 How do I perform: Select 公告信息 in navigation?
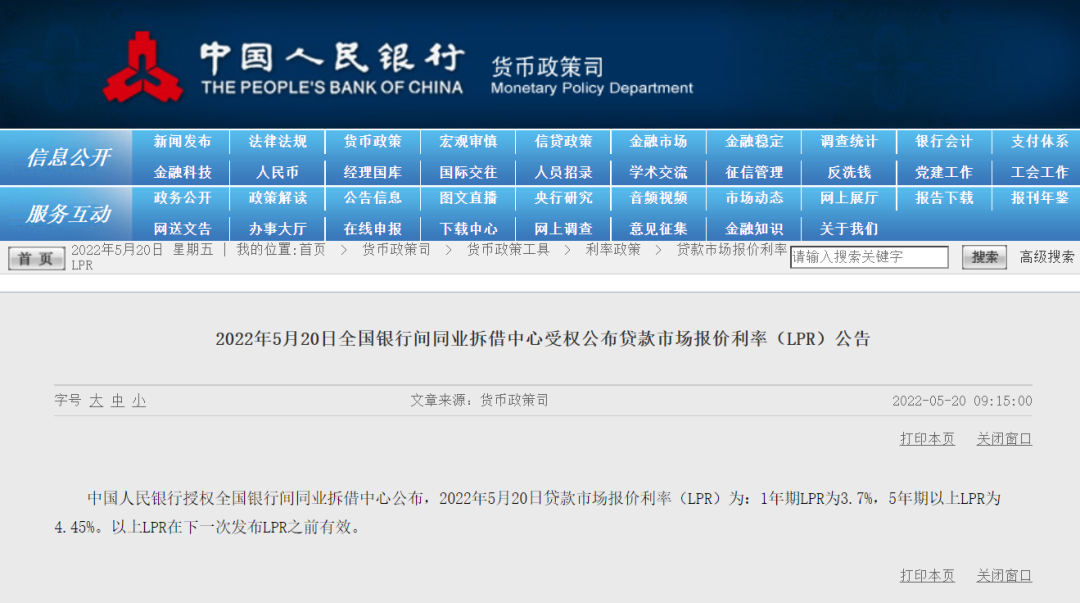tap(372, 198)
